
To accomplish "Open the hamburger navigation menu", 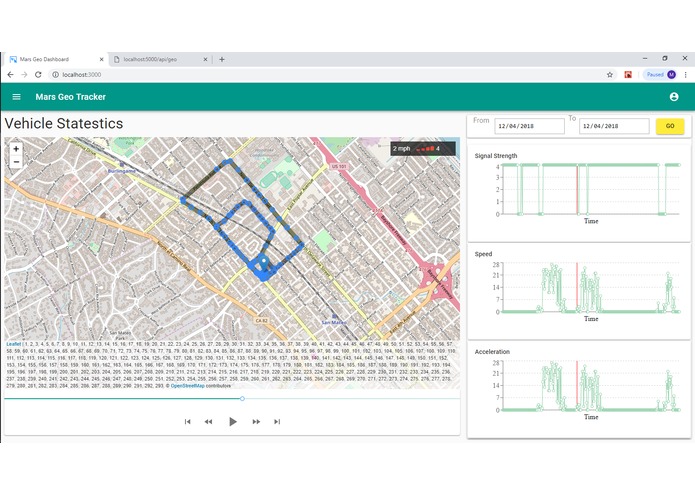I will pos(16,97).
